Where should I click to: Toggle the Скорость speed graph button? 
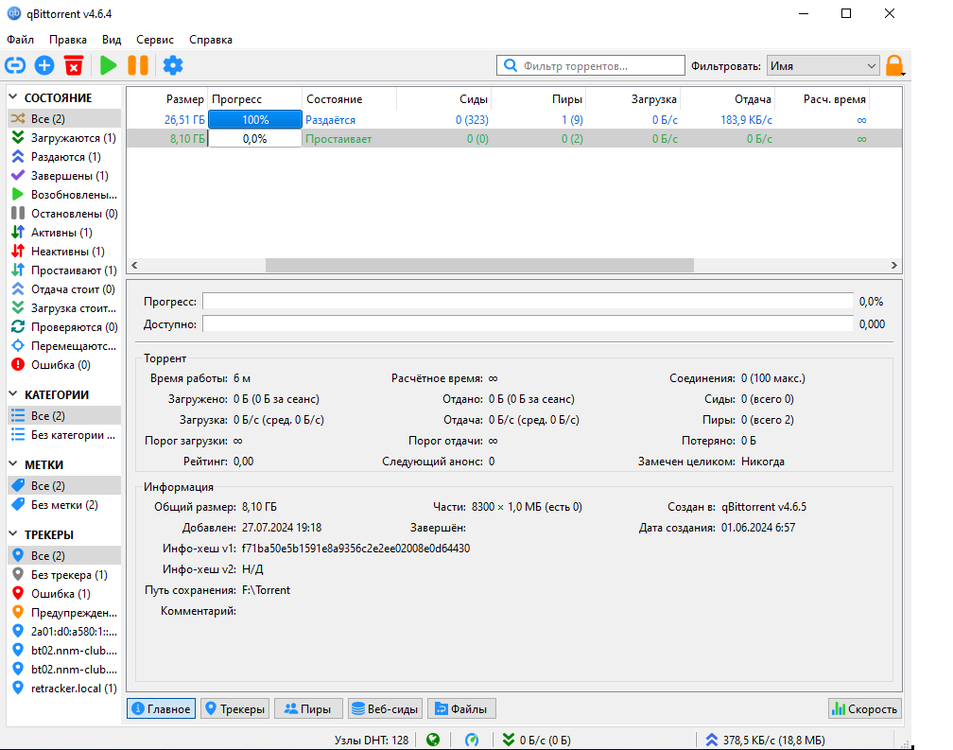(864, 709)
